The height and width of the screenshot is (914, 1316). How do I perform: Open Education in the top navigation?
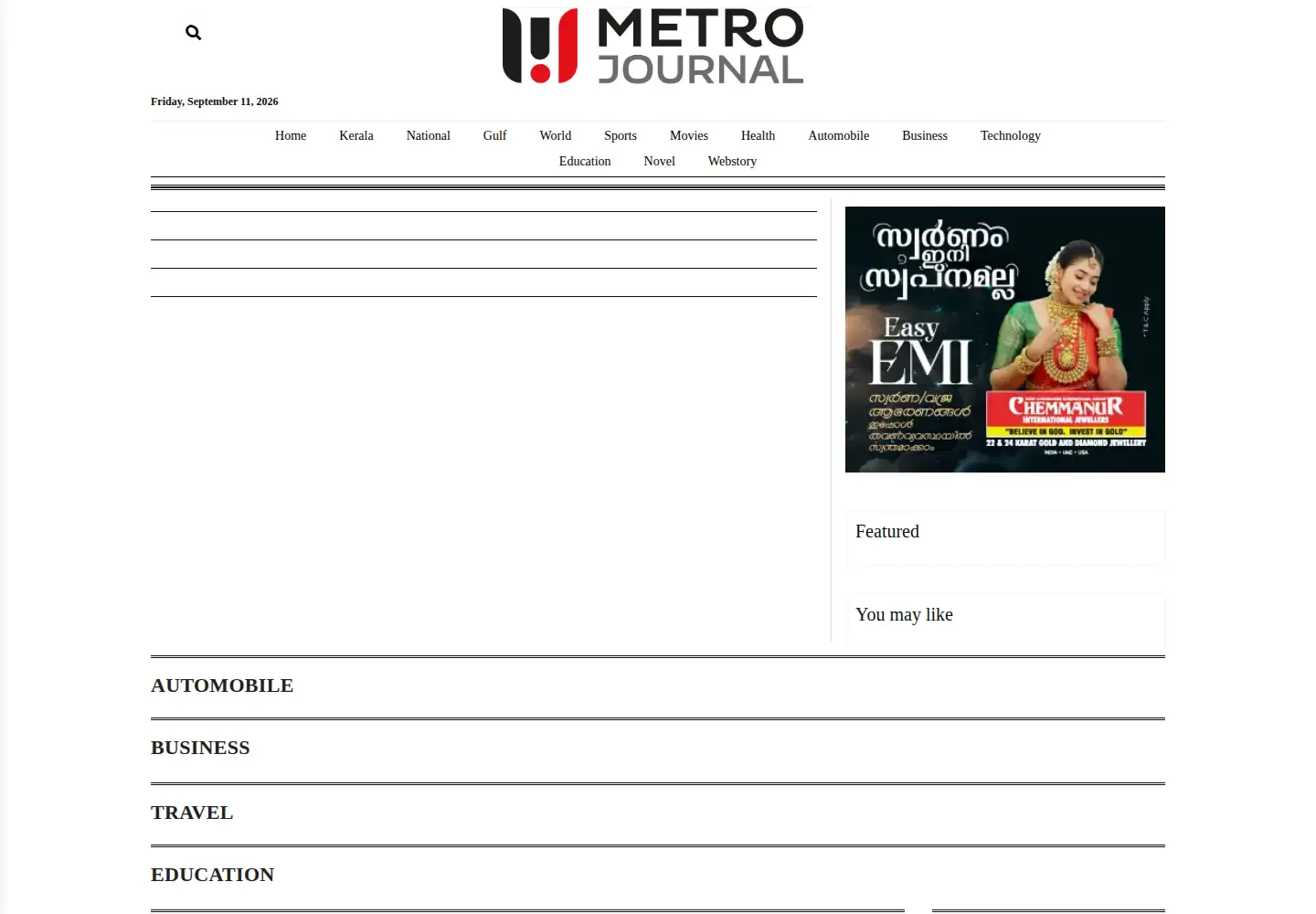pyautogui.click(x=585, y=161)
